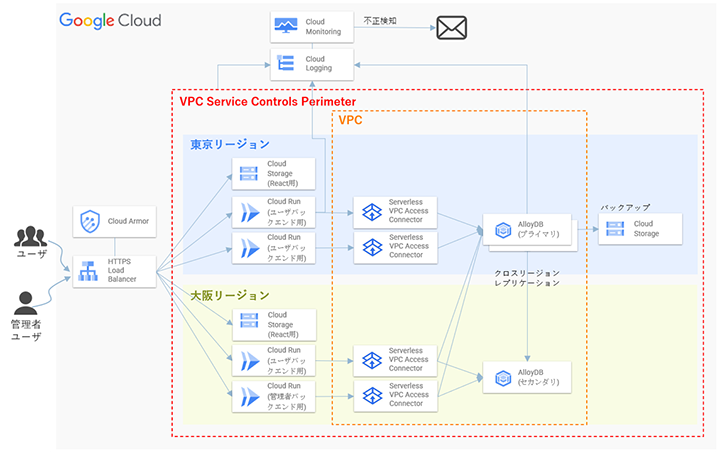Select the Cloud Logging text label
The width and height of the screenshot is (720, 452).
tap(319, 63)
